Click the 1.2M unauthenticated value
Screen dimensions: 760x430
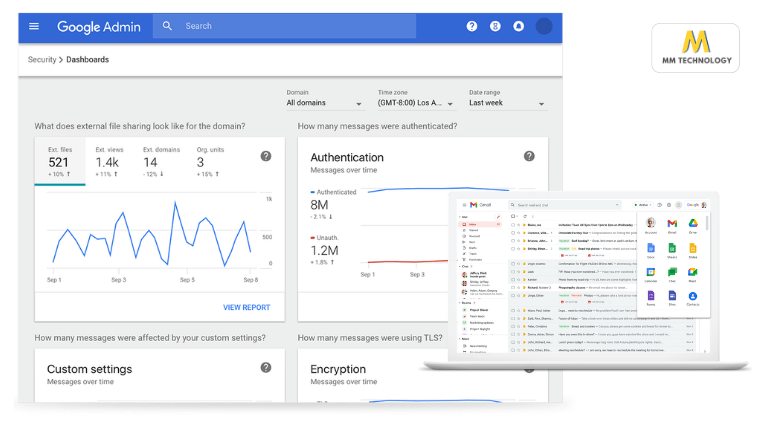pyautogui.click(x=324, y=250)
